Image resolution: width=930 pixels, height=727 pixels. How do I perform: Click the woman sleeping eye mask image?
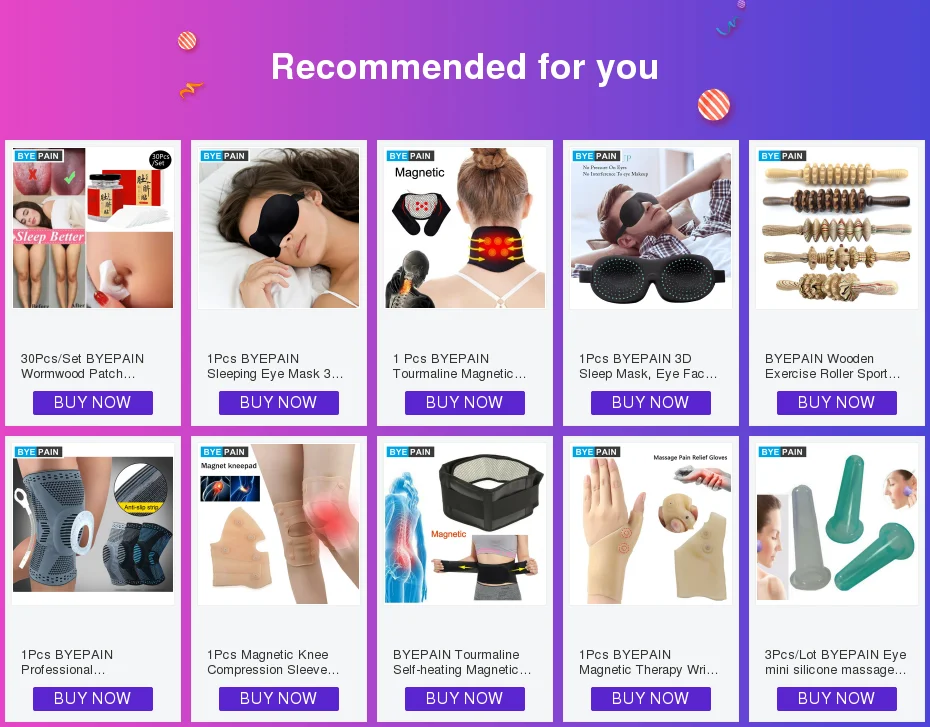[x=279, y=228]
